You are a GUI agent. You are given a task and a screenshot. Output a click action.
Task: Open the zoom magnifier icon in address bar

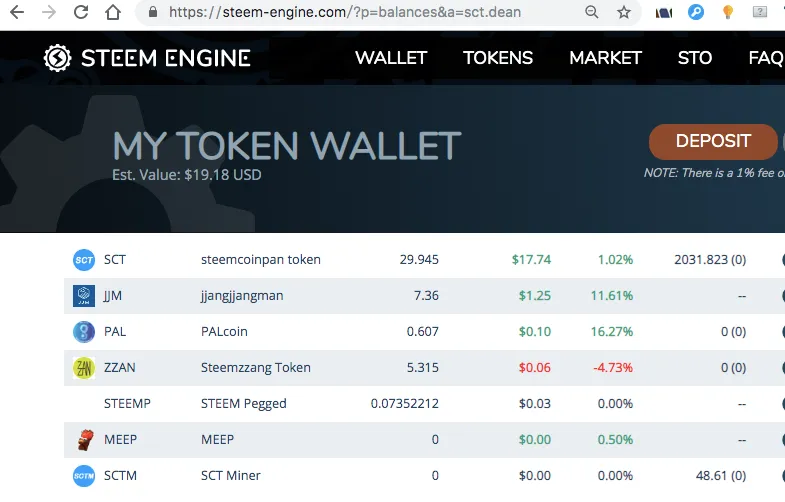[x=591, y=12]
